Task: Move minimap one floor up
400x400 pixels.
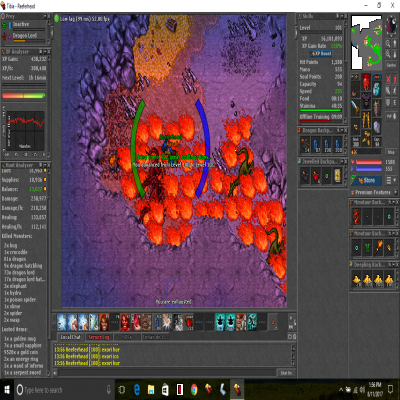Action: pyautogui.click(x=394, y=44)
